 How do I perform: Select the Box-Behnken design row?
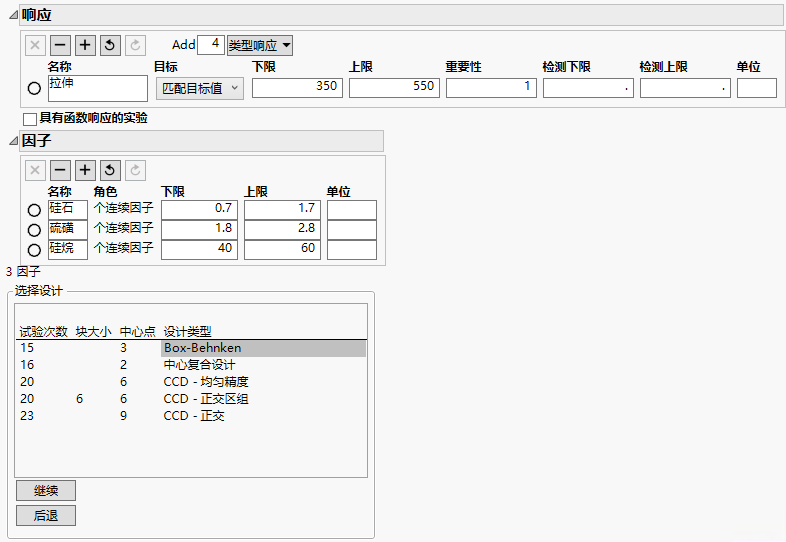coord(191,348)
